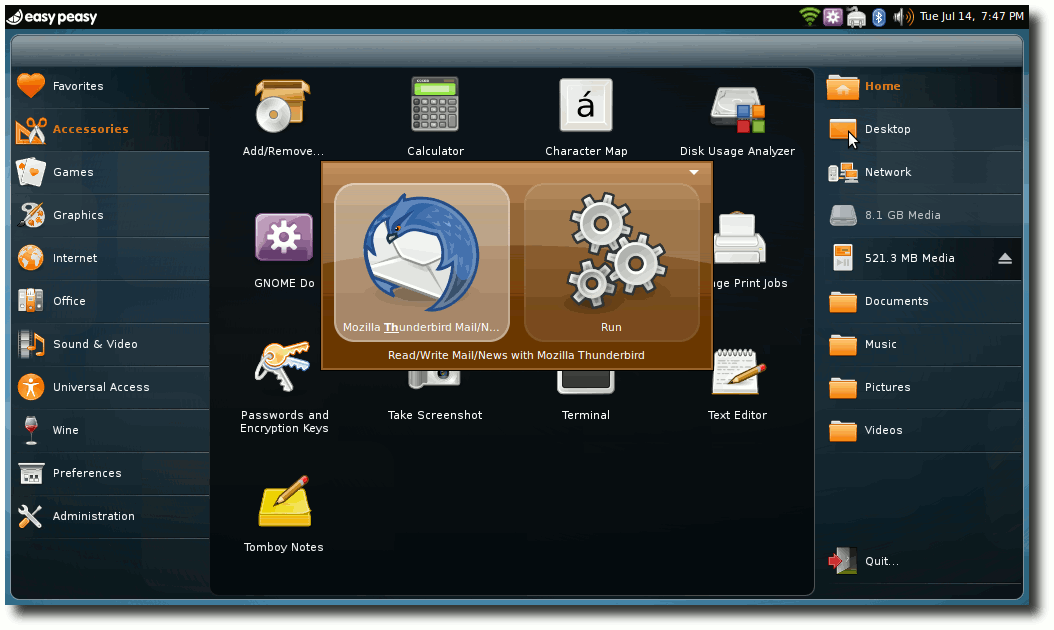
Task: Switch to the Office category
Action: 111,301
